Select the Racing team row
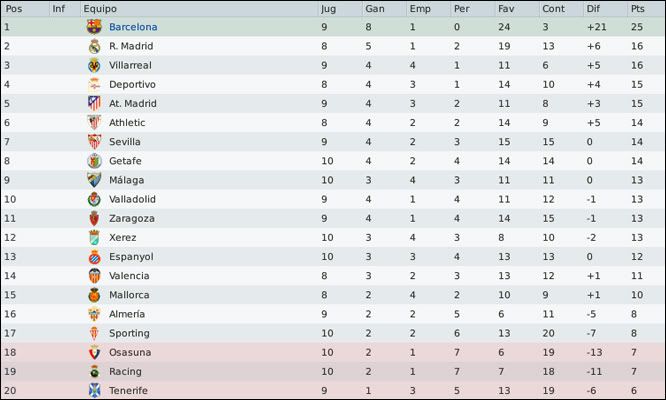 (x=333, y=371)
